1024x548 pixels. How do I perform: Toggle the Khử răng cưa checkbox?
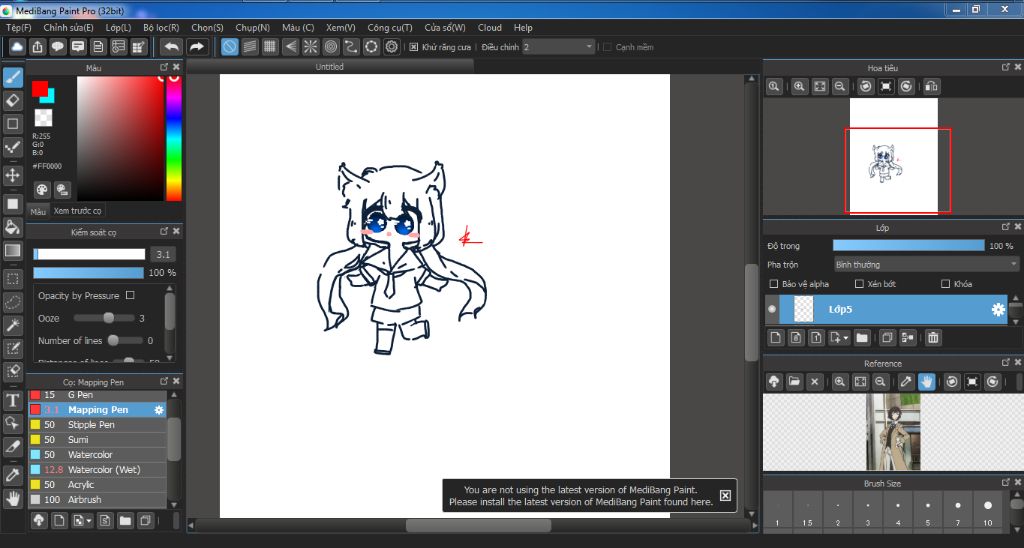pyautogui.click(x=413, y=47)
